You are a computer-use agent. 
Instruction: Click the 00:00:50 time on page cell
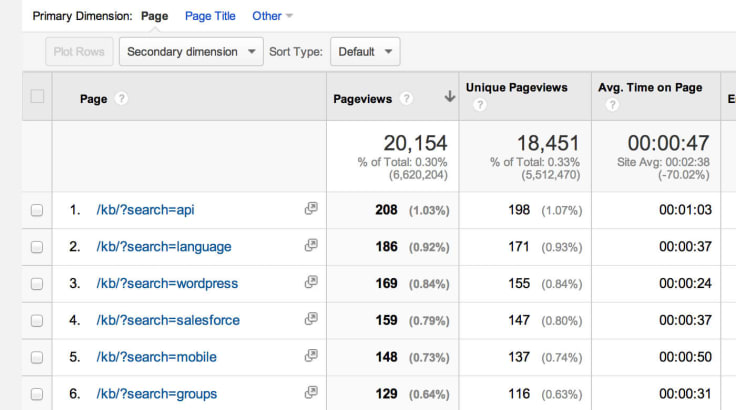click(685, 357)
